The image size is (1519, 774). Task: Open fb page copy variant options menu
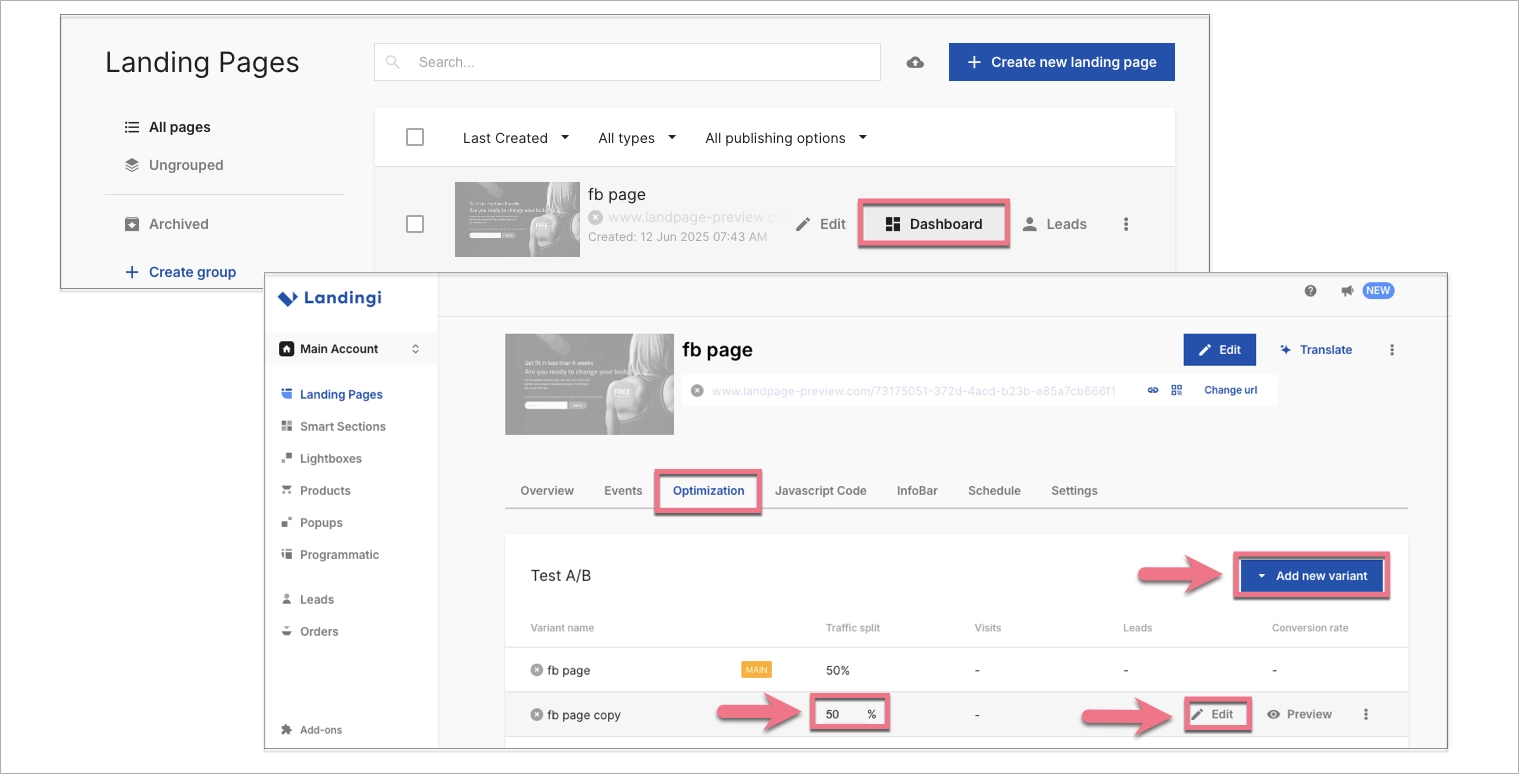coord(1366,714)
